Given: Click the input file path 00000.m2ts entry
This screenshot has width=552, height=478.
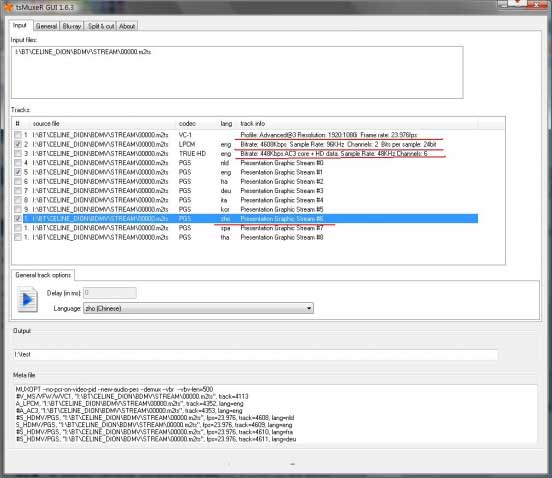Looking at the screenshot, I should click(x=83, y=52).
